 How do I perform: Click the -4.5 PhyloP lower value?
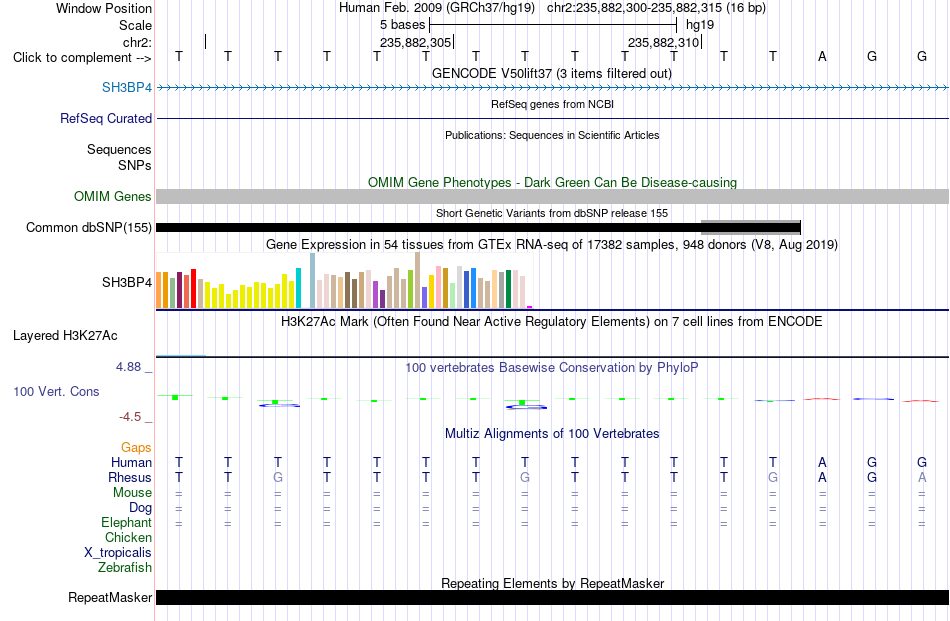click(130, 417)
